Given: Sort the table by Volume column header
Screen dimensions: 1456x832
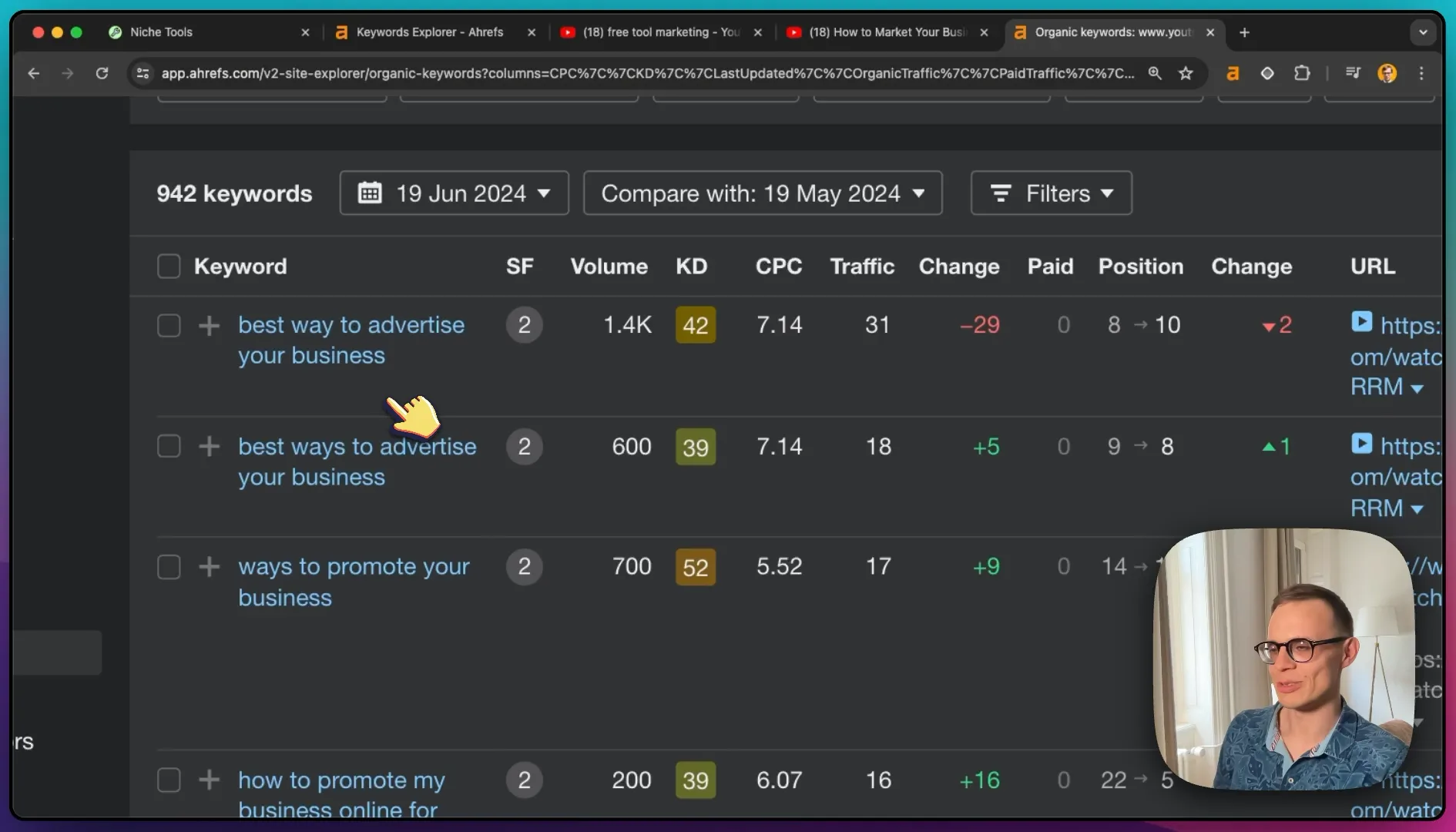Looking at the screenshot, I should 609,267.
